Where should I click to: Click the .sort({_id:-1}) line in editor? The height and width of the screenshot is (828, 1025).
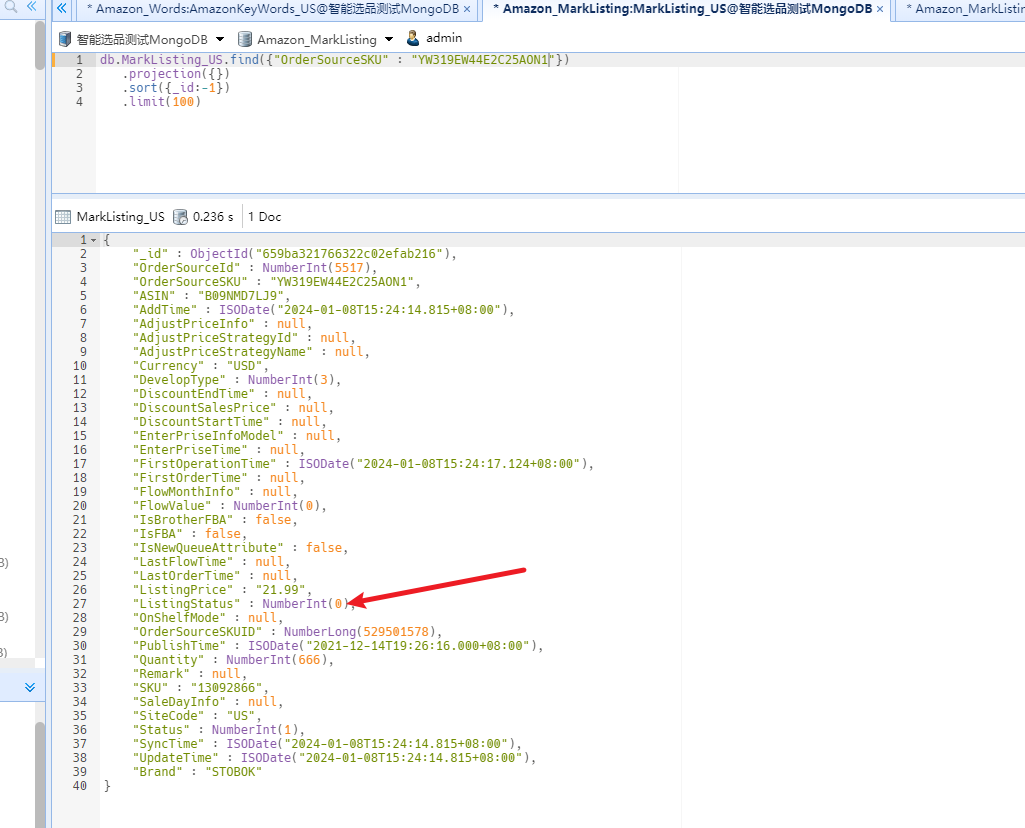[176, 88]
